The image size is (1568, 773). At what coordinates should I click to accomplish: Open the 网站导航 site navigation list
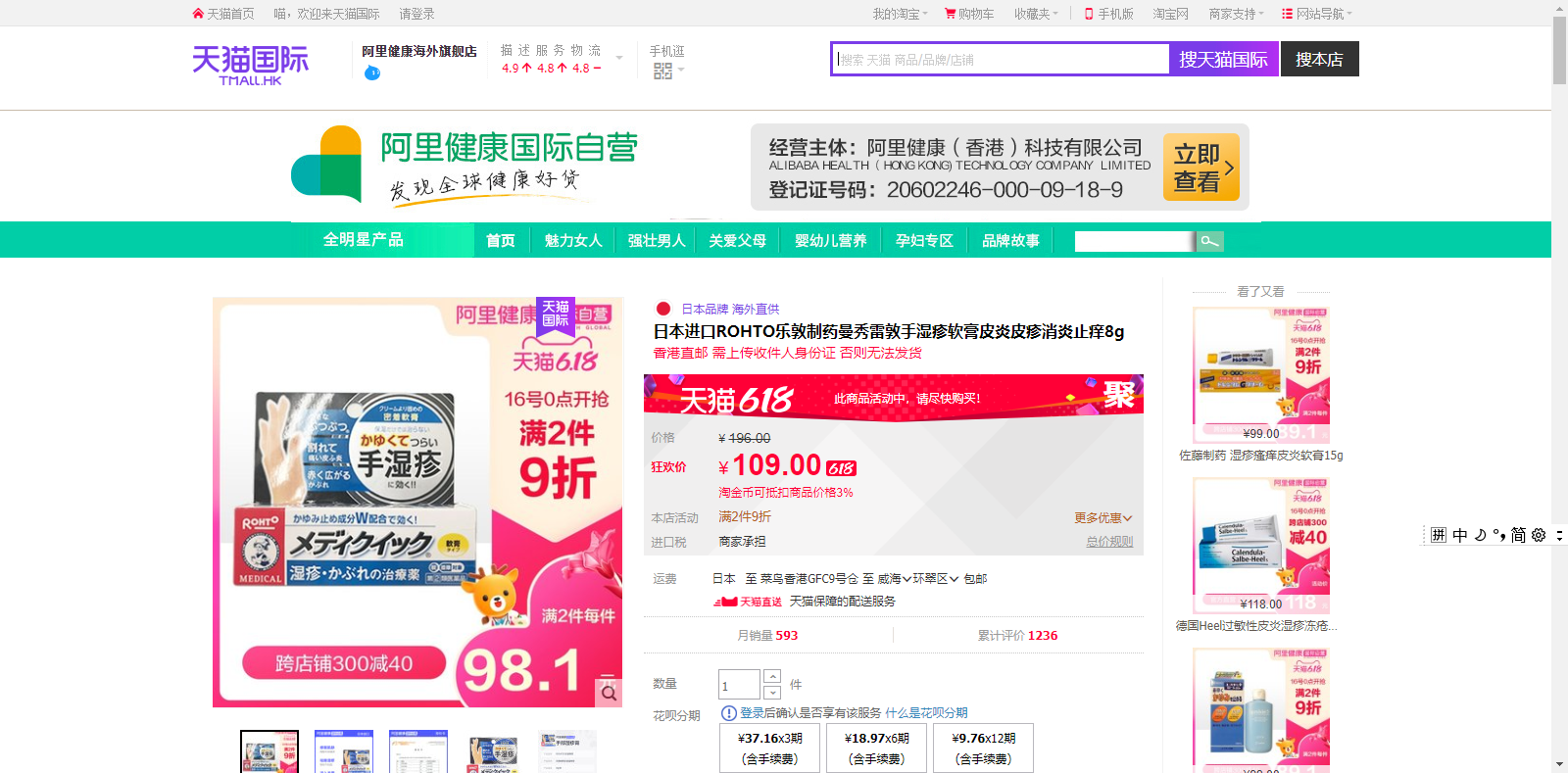click(1316, 14)
